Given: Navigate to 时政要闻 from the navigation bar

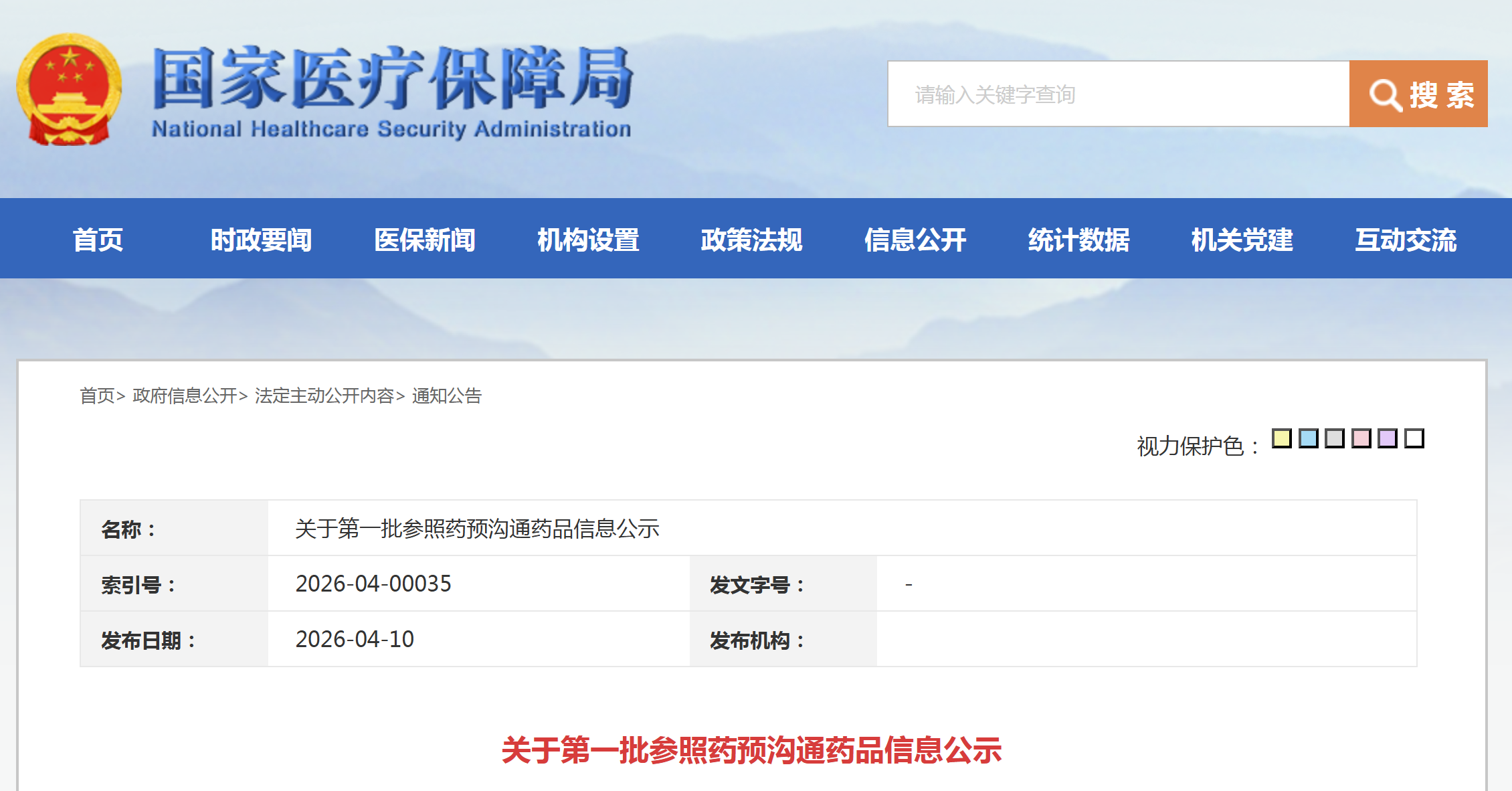Looking at the screenshot, I should pos(262,240).
